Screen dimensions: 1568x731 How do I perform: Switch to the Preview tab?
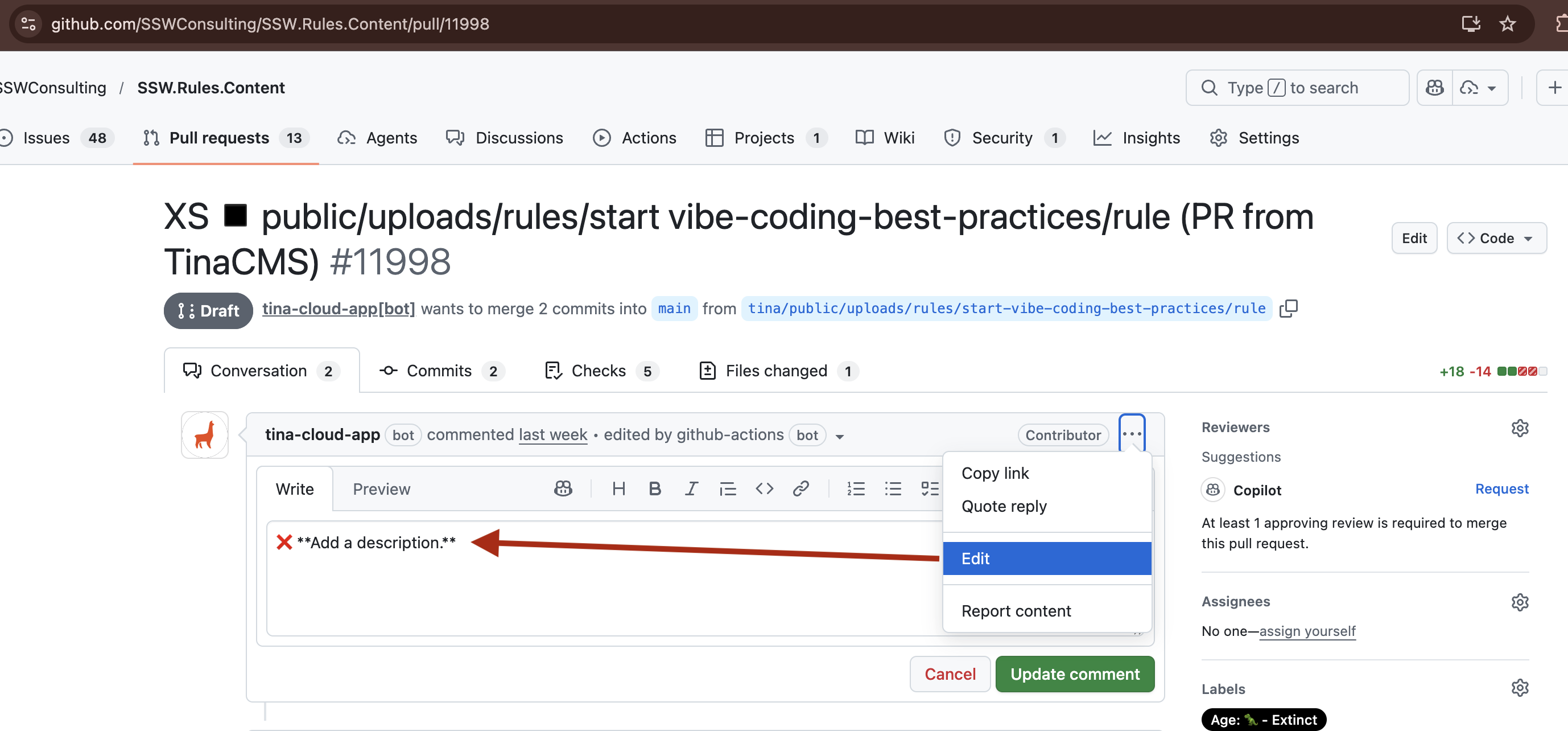coord(381,489)
